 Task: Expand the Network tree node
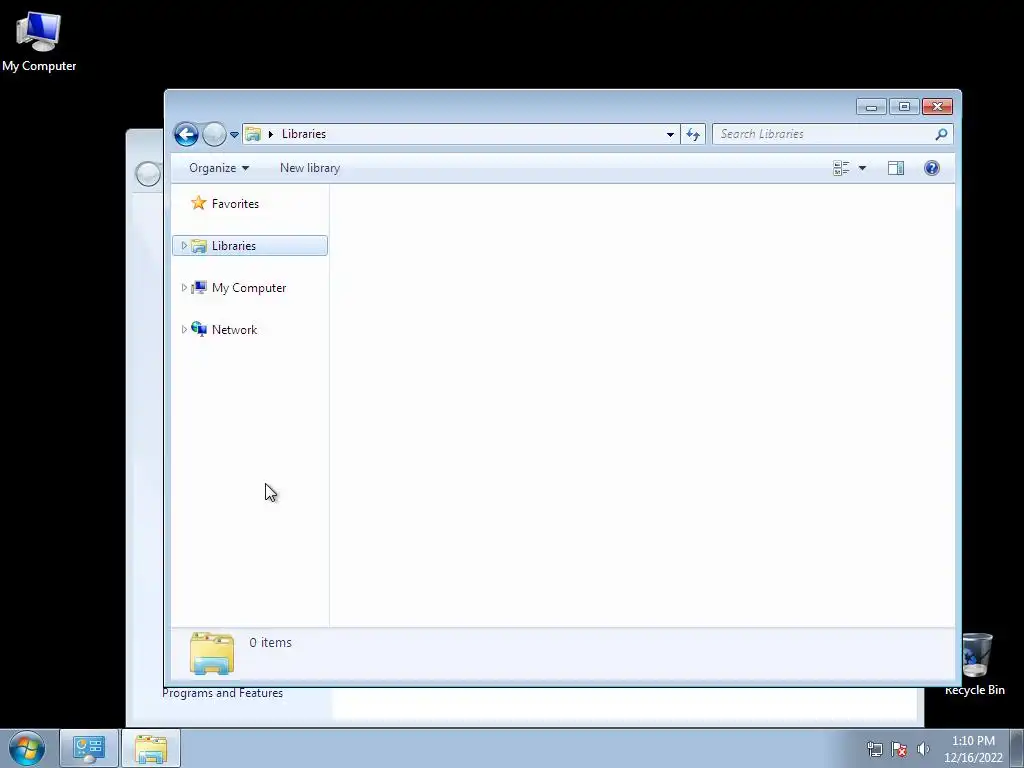tap(184, 329)
